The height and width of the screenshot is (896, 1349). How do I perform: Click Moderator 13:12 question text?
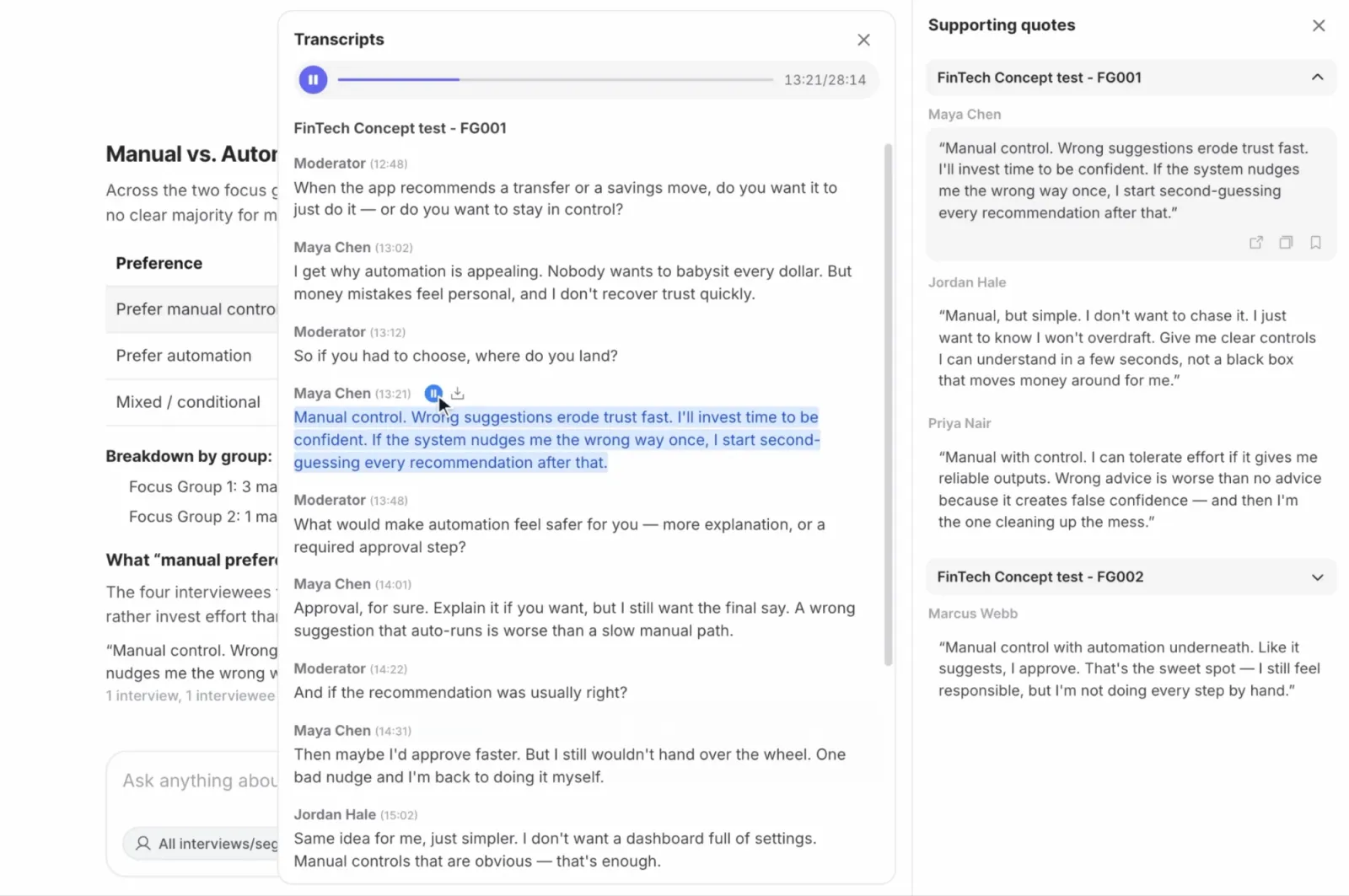click(x=455, y=356)
